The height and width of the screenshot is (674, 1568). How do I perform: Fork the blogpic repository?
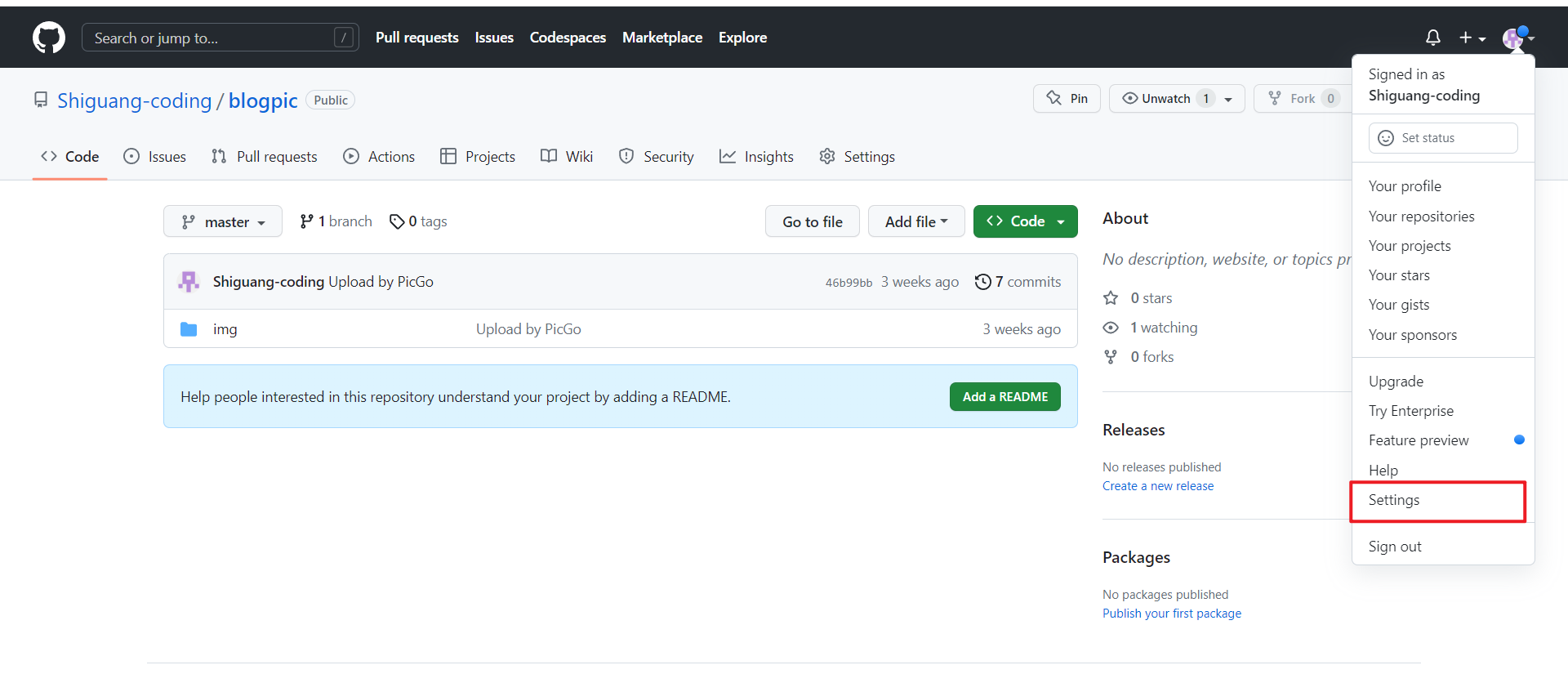[1303, 99]
